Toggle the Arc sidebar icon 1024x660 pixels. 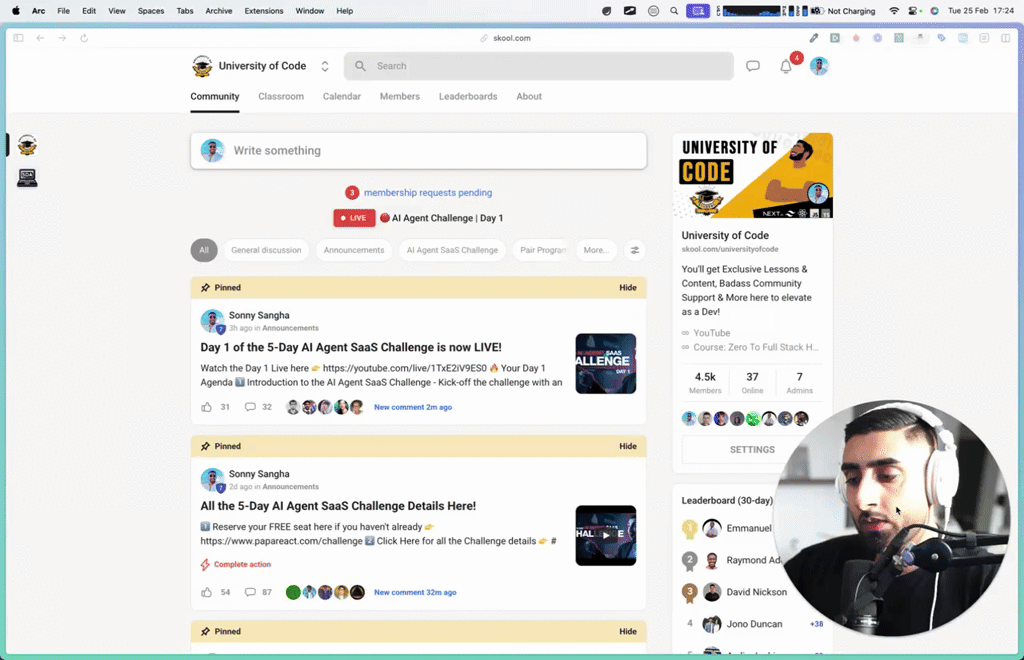18,38
